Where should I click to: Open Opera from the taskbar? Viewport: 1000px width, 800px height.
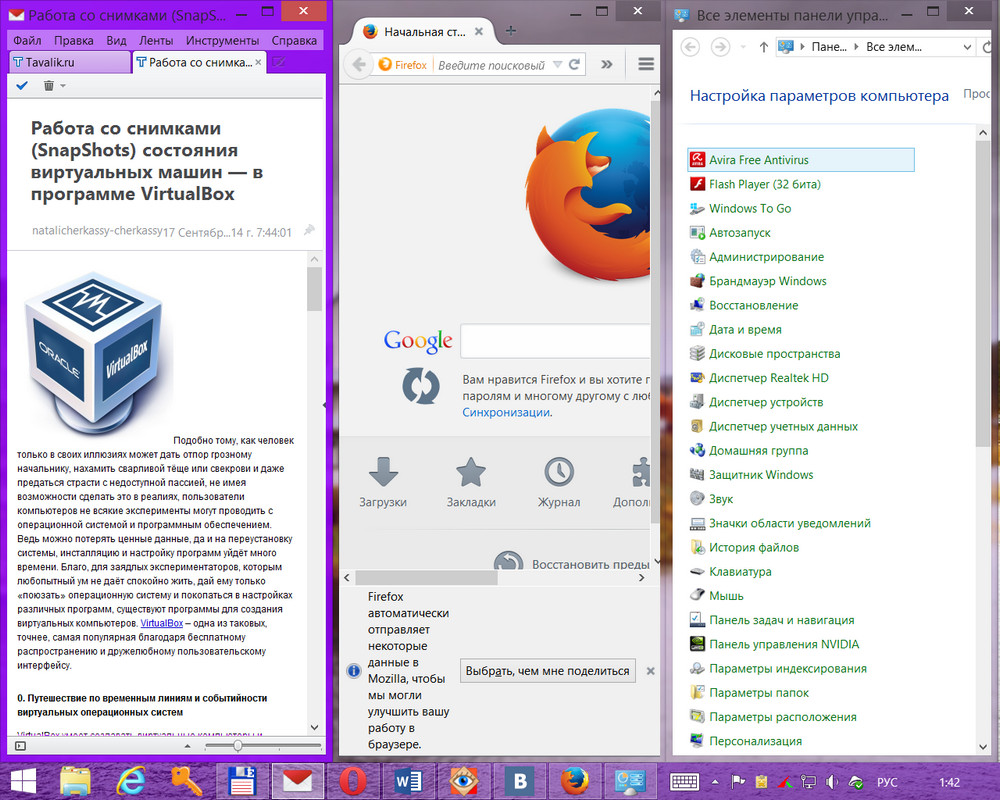[x=353, y=781]
